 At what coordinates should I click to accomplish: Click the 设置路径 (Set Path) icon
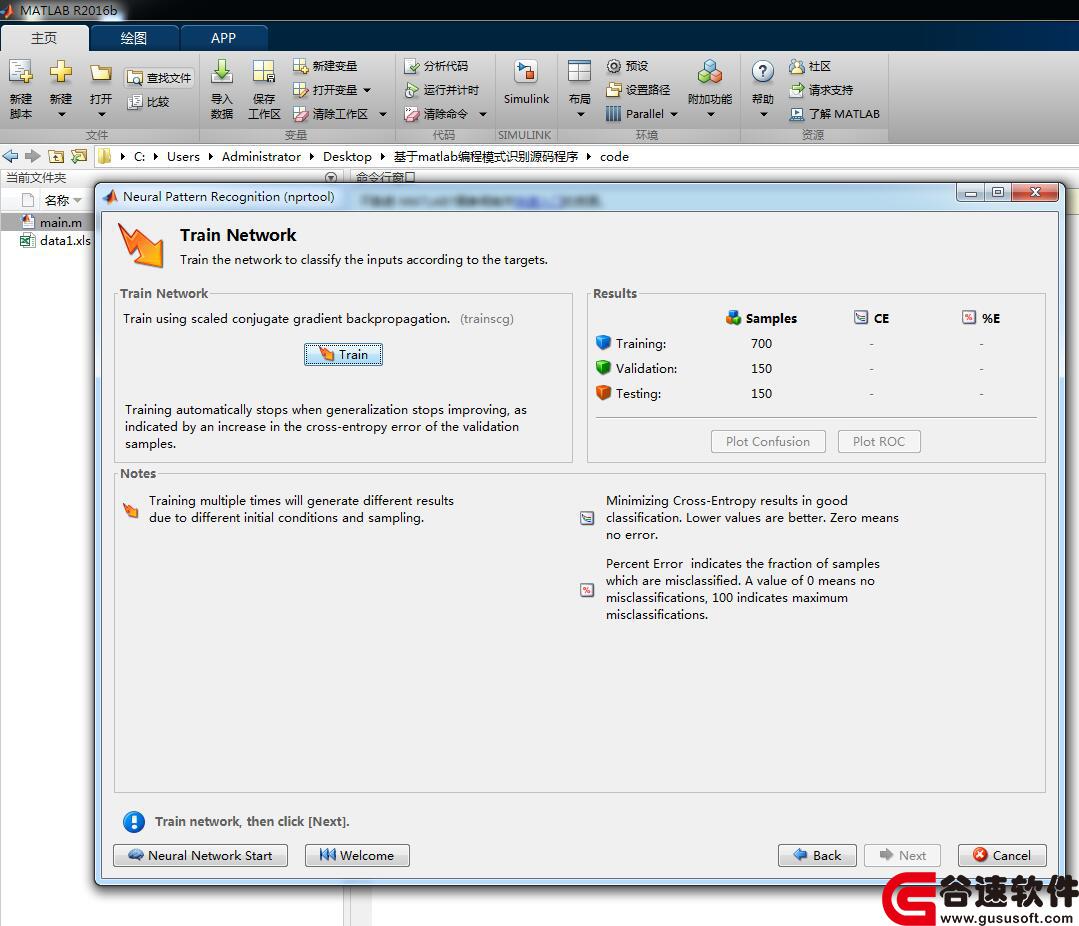pos(614,90)
